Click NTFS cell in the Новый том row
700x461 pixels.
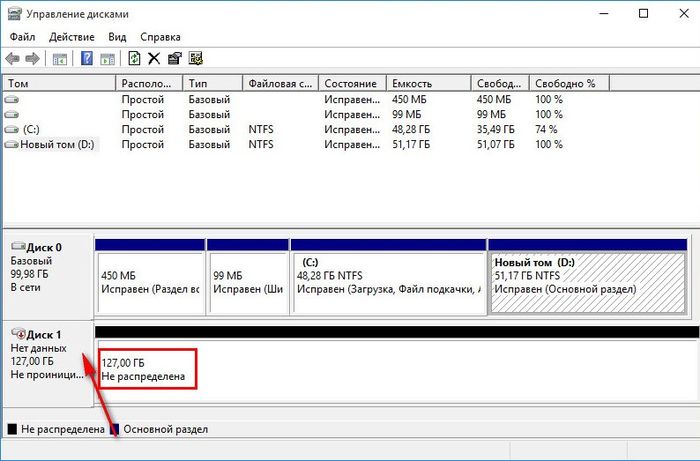click(x=261, y=145)
